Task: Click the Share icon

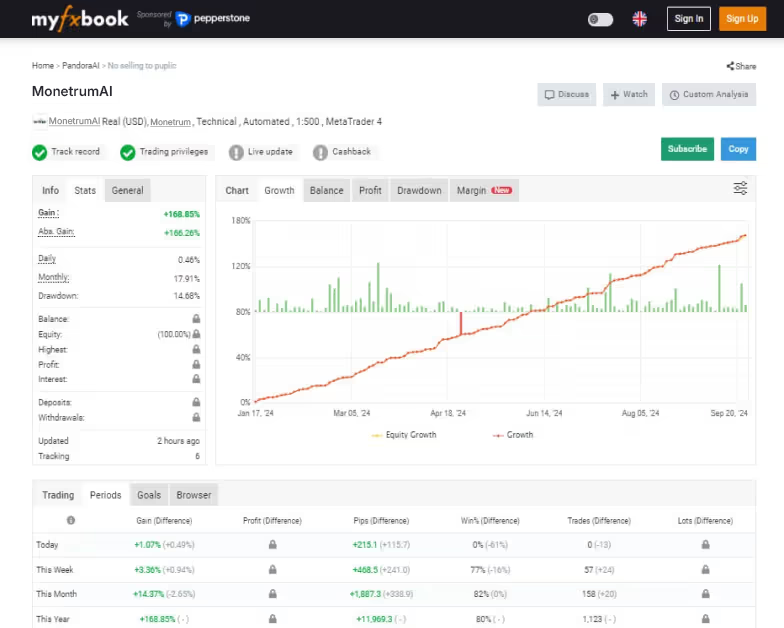Action: [x=730, y=66]
